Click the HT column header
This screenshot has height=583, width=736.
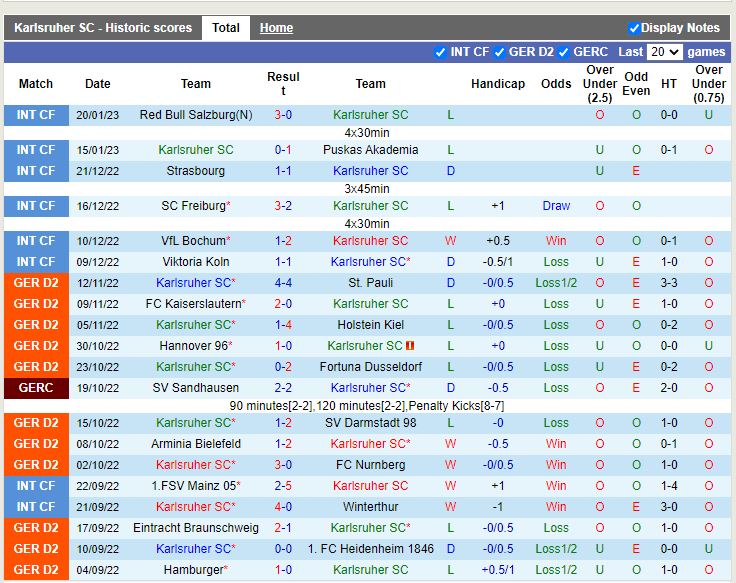click(x=669, y=84)
